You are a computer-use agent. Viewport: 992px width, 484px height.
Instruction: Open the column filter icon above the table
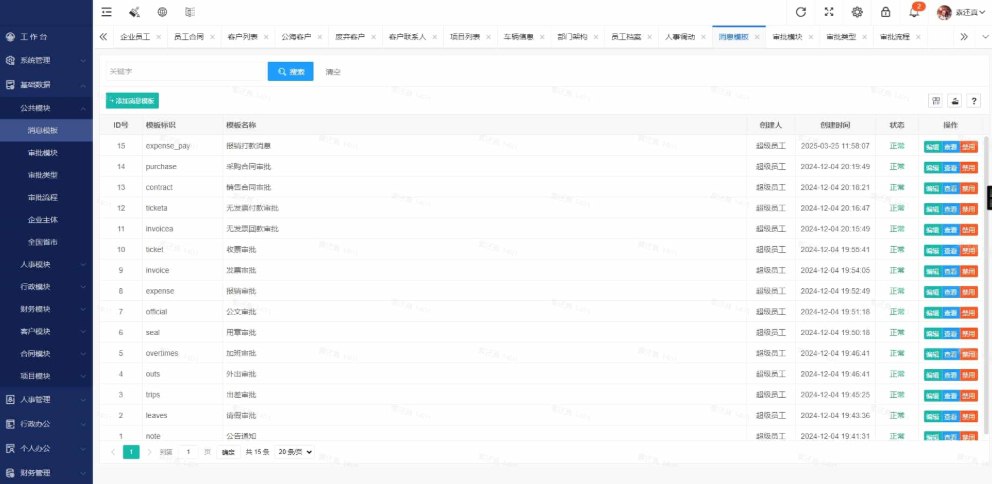click(x=936, y=101)
